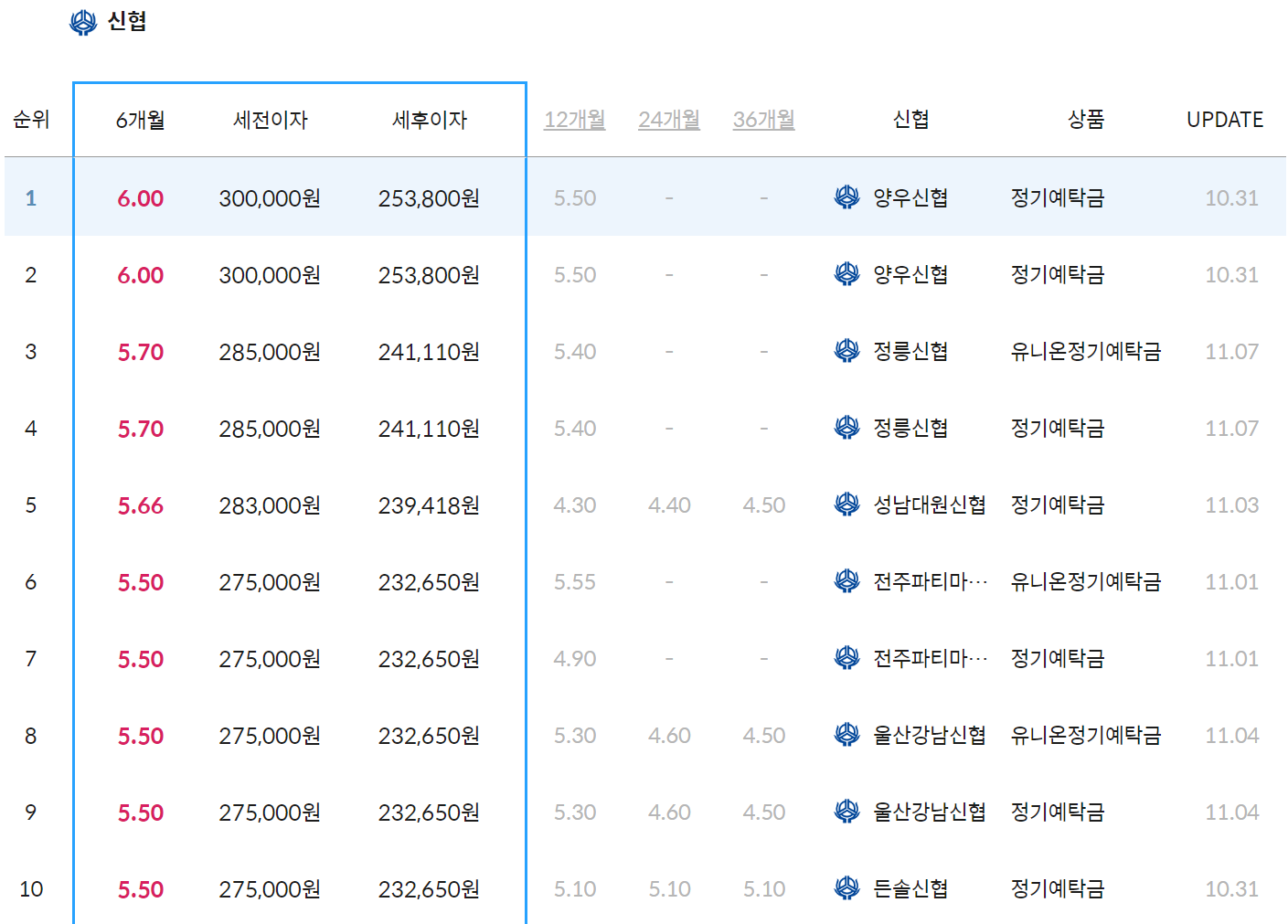Click the 11.03 update date

pyautogui.click(x=1231, y=505)
